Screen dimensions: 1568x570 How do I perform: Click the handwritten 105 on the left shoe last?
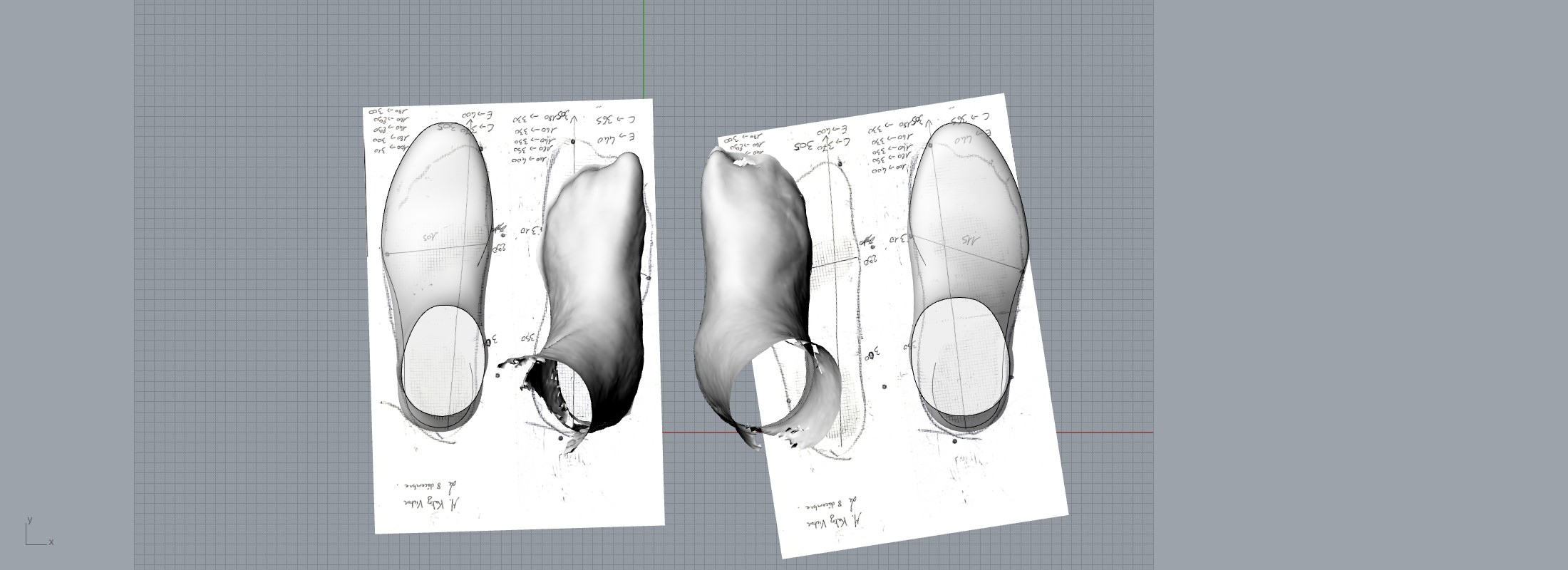click(x=433, y=237)
